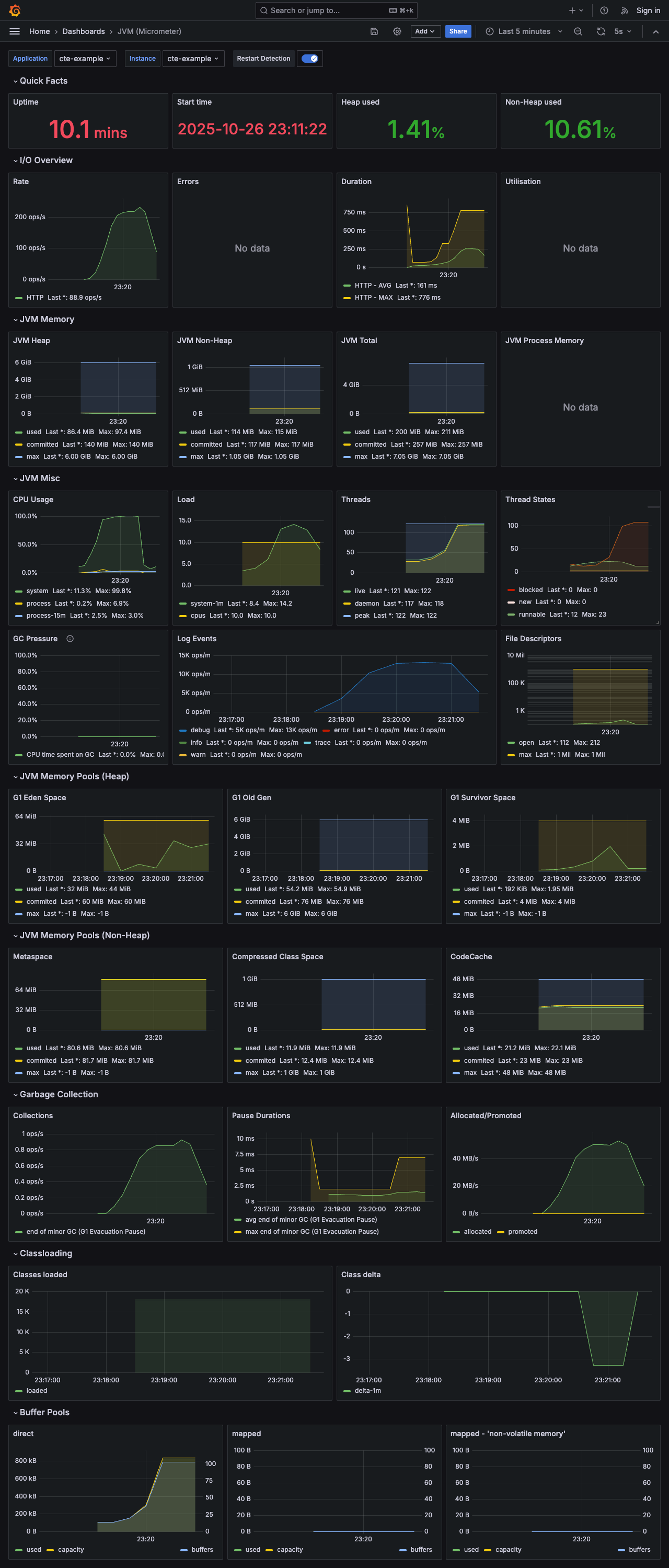Open the sidebar hamburger menu
Image resolution: width=669 pixels, height=1568 pixels.
tap(15, 32)
